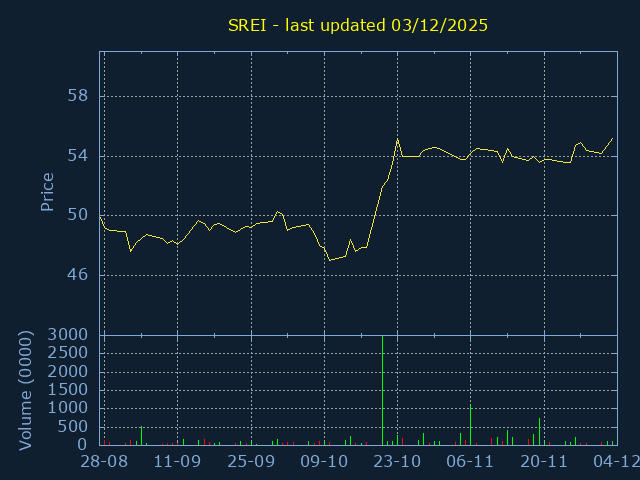Click the green volume bar at 06-11
The image size is (640, 480).
470,425
